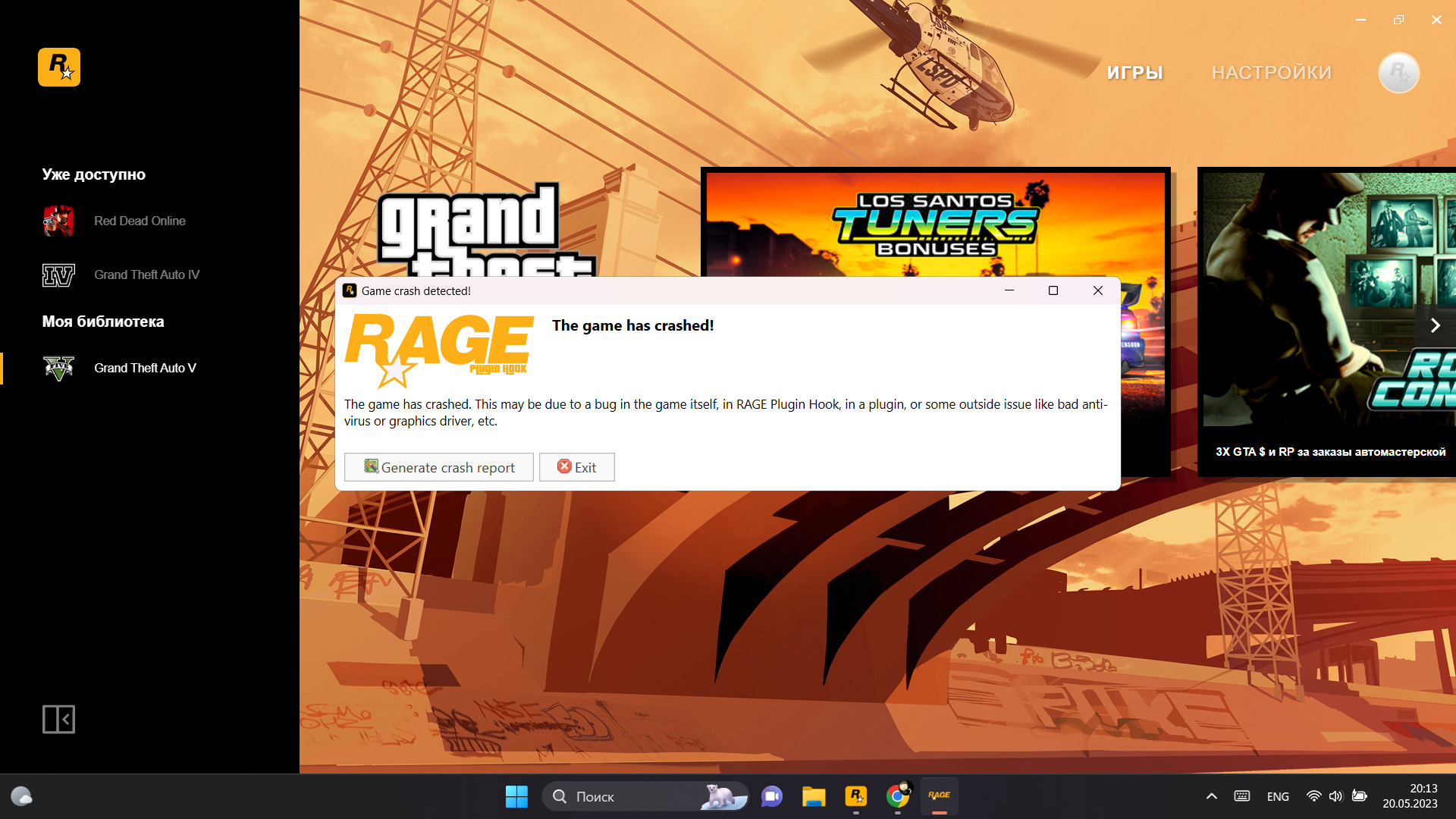Select Red Dead Online game icon
This screenshot has width=1456, height=819.
(58, 221)
